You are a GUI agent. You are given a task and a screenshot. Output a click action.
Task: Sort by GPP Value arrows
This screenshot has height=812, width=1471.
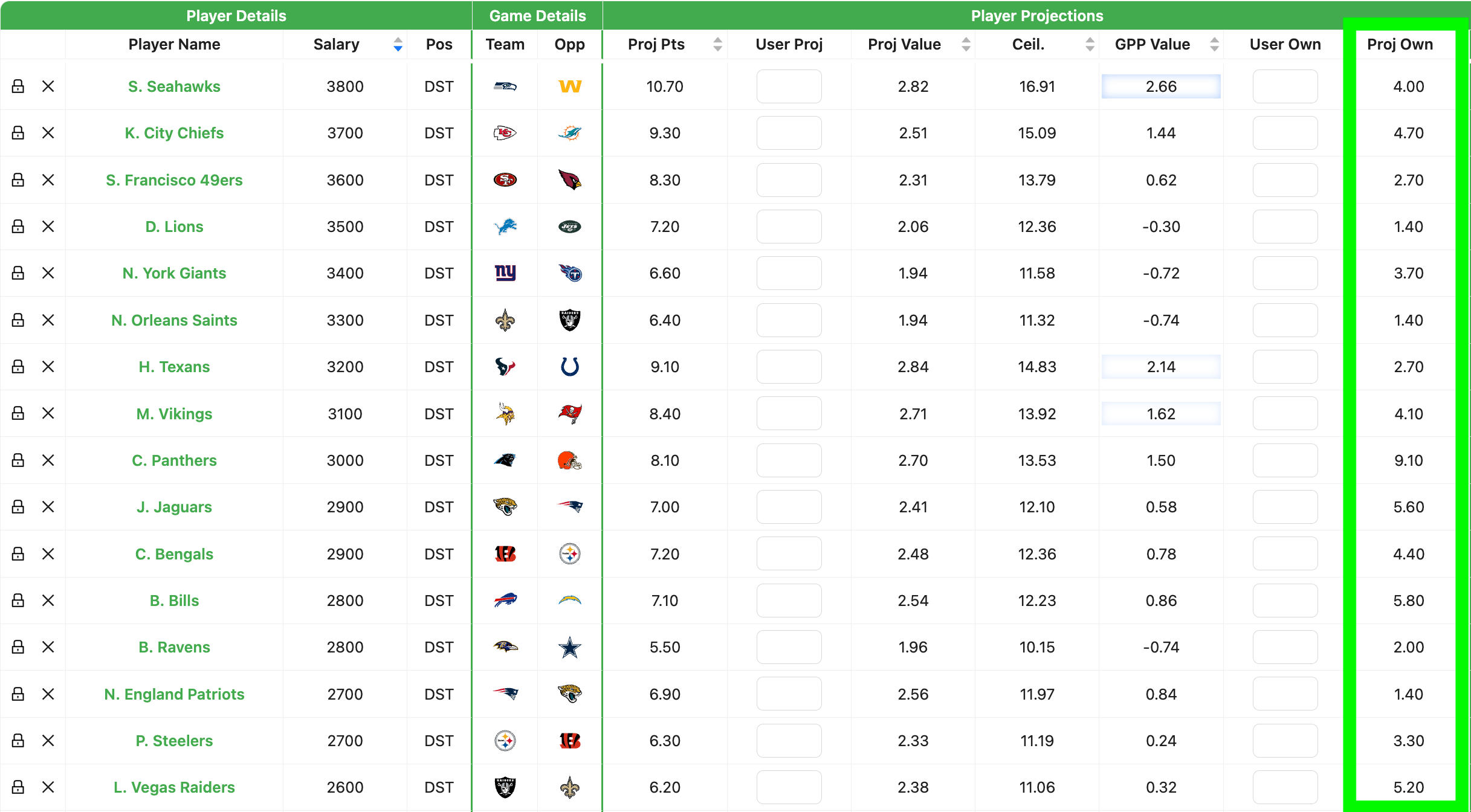click(1214, 44)
